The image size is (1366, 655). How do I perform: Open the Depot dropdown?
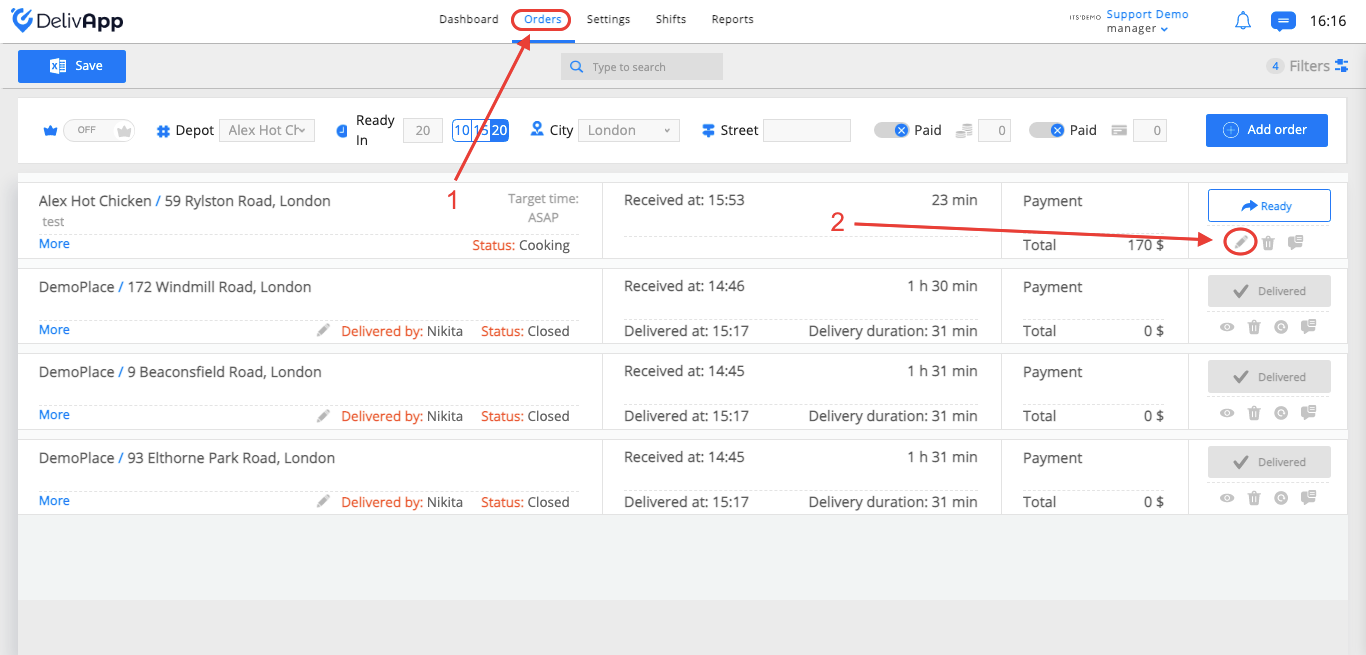267,130
